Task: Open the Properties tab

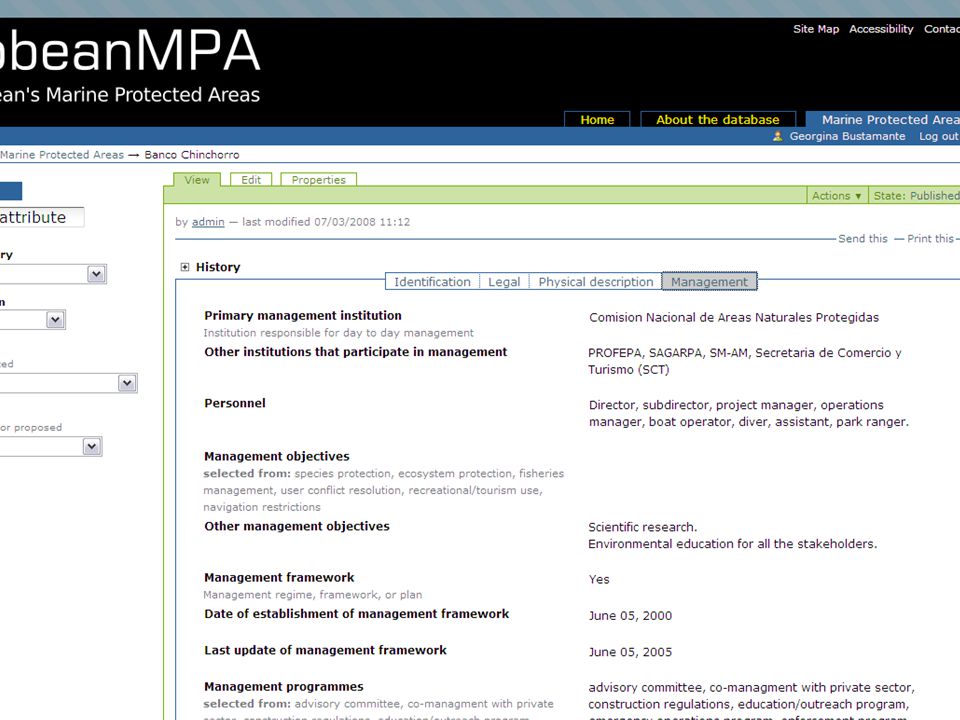Action: [x=318, y=179]
